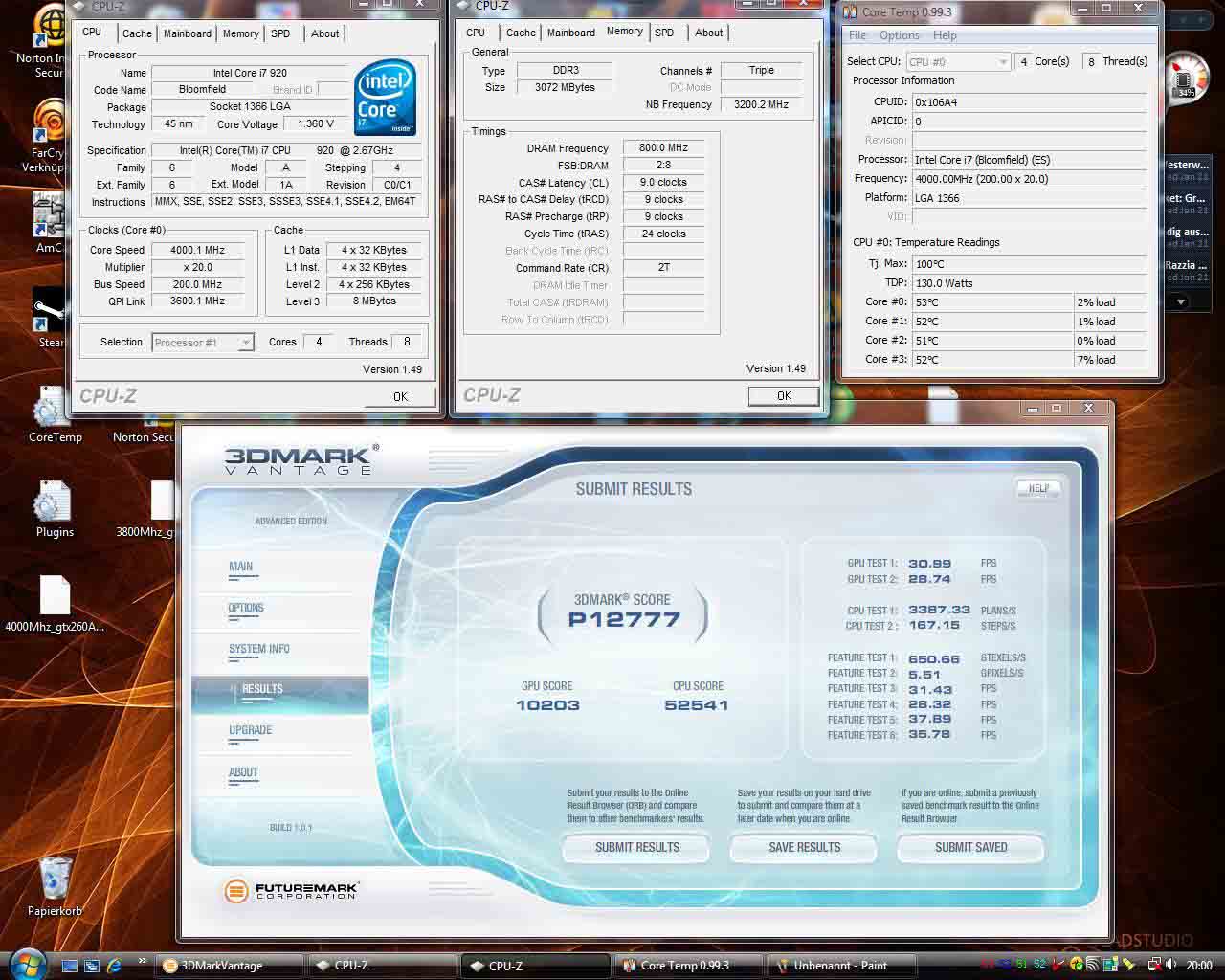The height and width of the screenshot is (980, 1225).
Task: Click the Windows Start orb
Action: (x=26, y=963)
